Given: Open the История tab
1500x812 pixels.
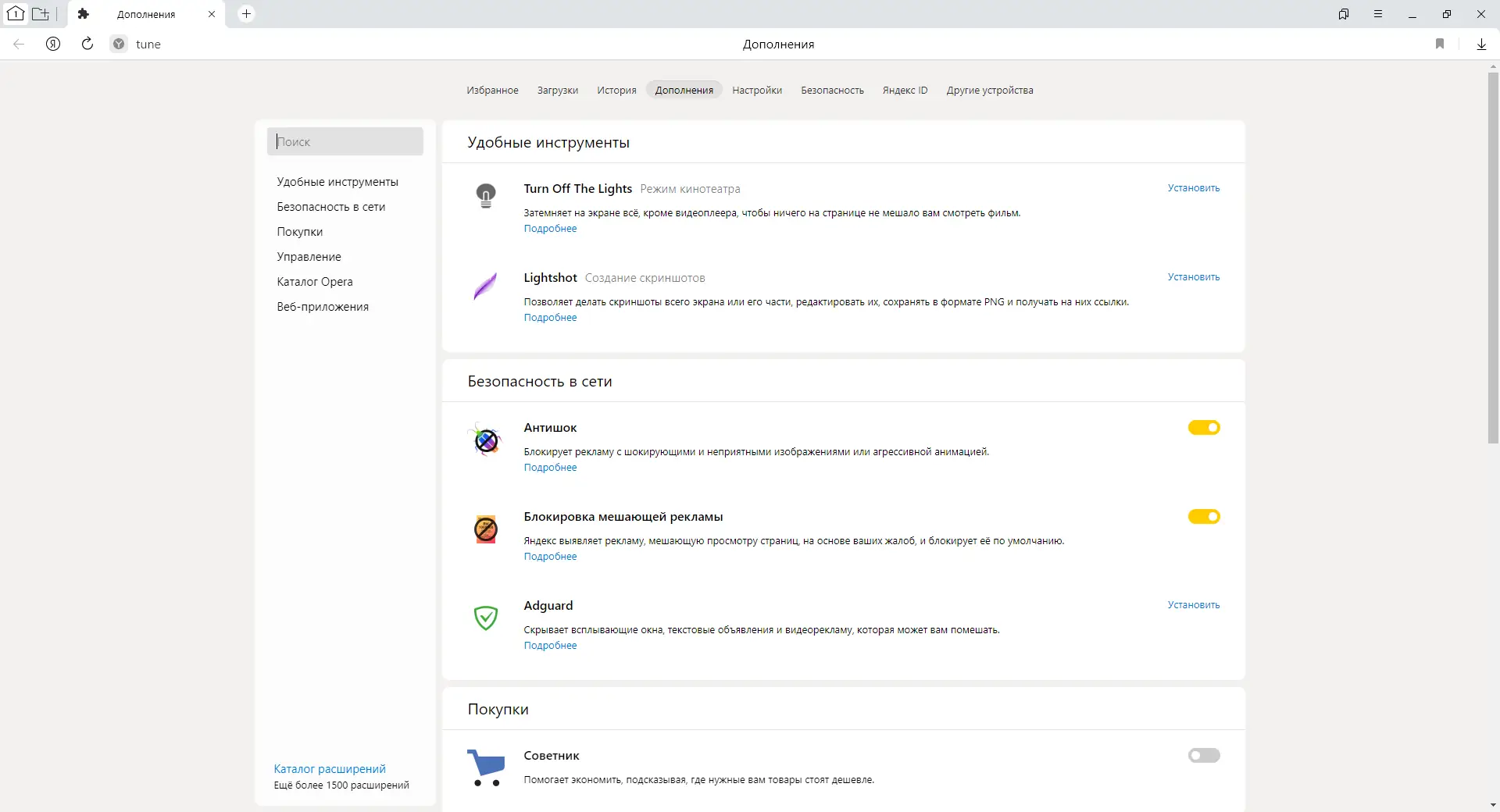Looking at the screenshot, I should 616,91.
